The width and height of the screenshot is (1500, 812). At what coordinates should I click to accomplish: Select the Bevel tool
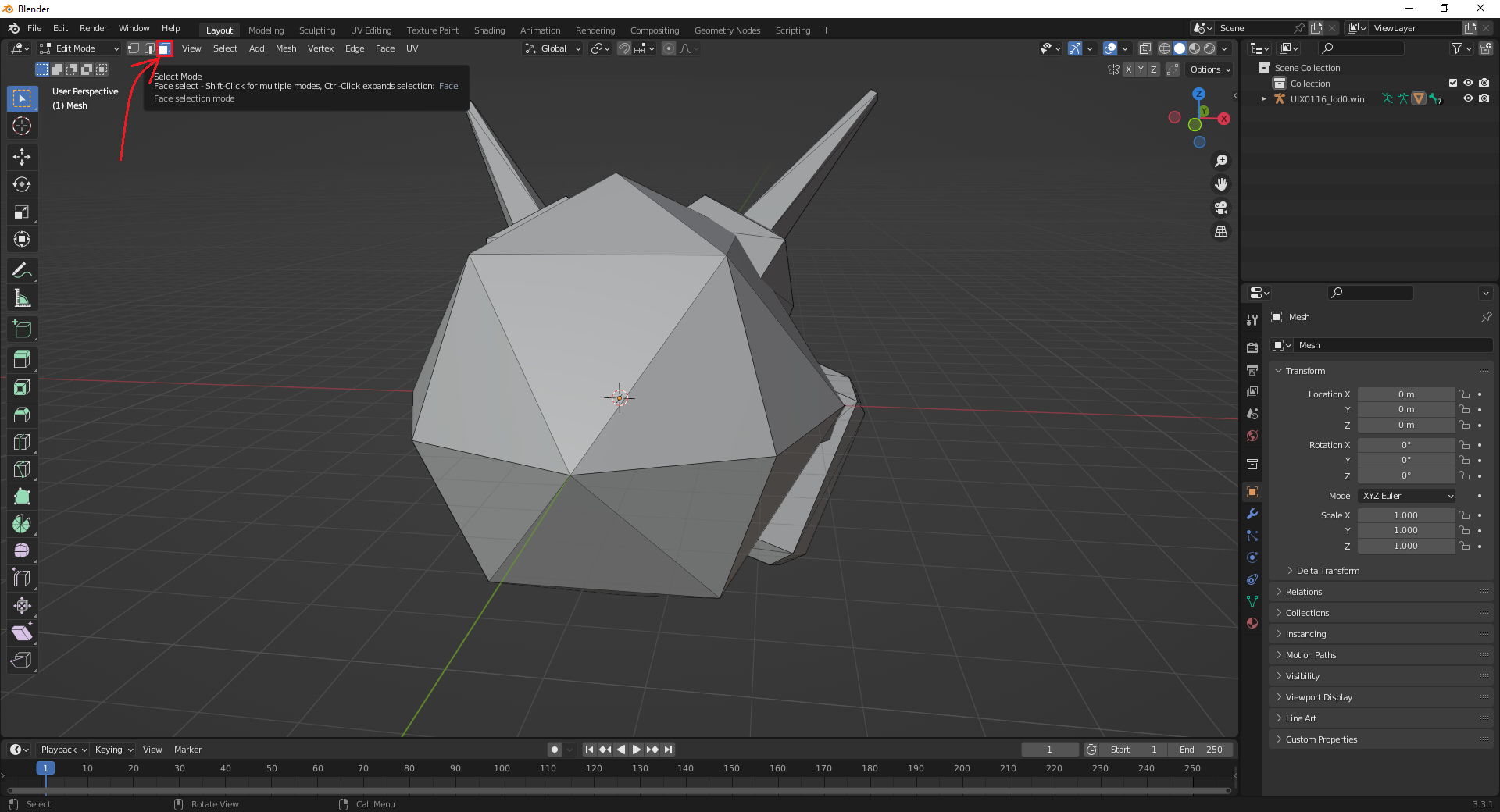[22, 415]
